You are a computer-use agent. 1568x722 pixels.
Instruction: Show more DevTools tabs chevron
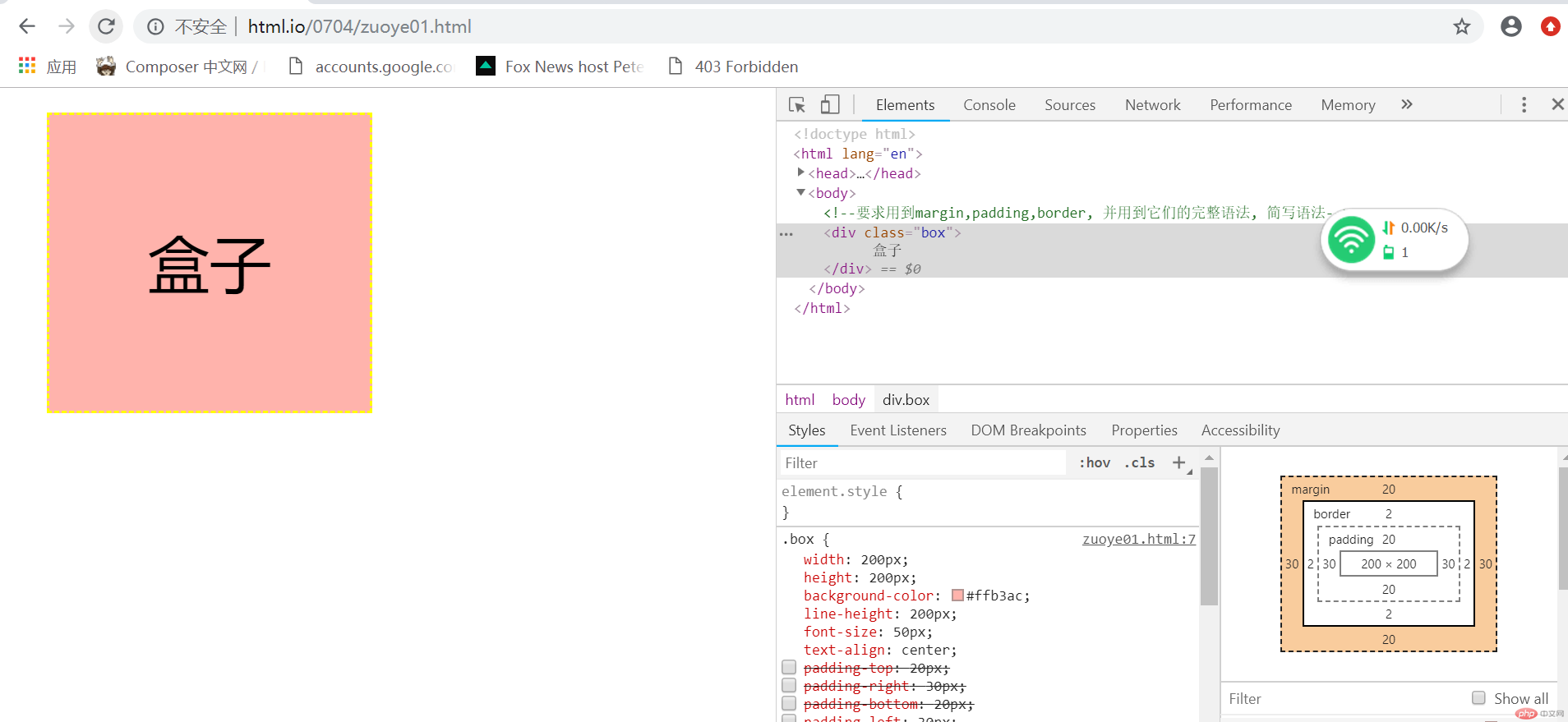1407,104
